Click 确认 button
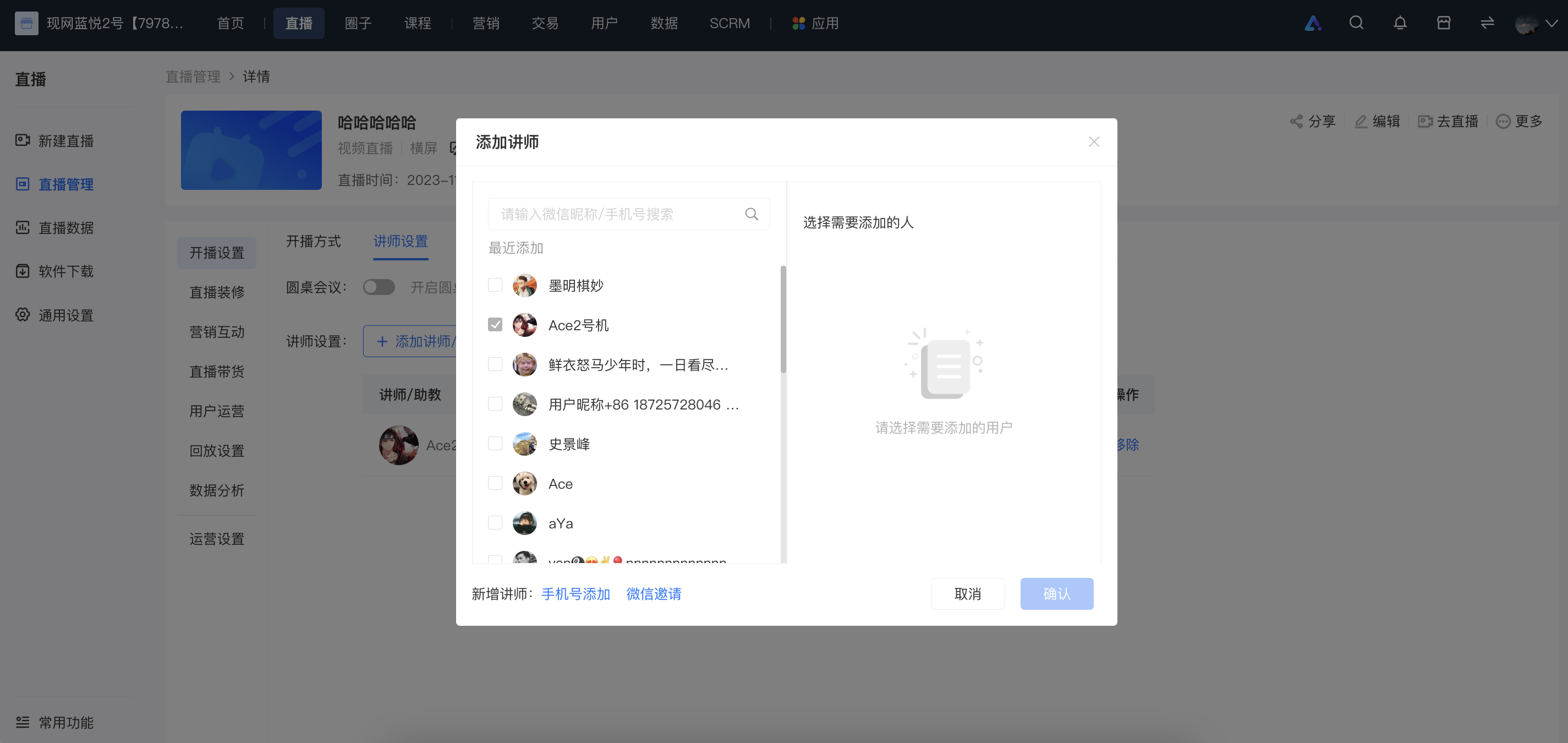The height and width of the screenshot is (743, 1568). coord(1057,594)
